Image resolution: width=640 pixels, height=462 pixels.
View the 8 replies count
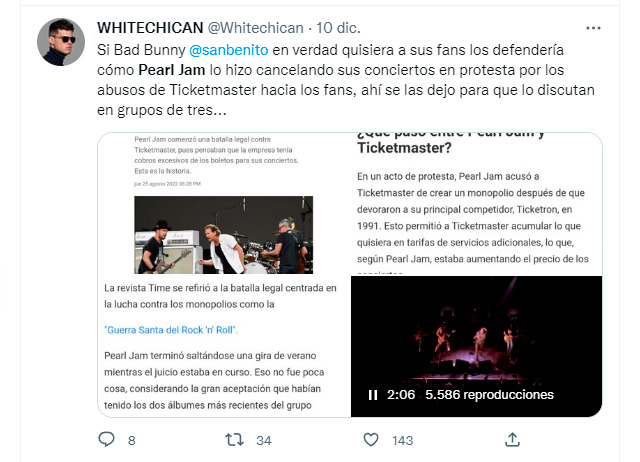pos(131,440)
